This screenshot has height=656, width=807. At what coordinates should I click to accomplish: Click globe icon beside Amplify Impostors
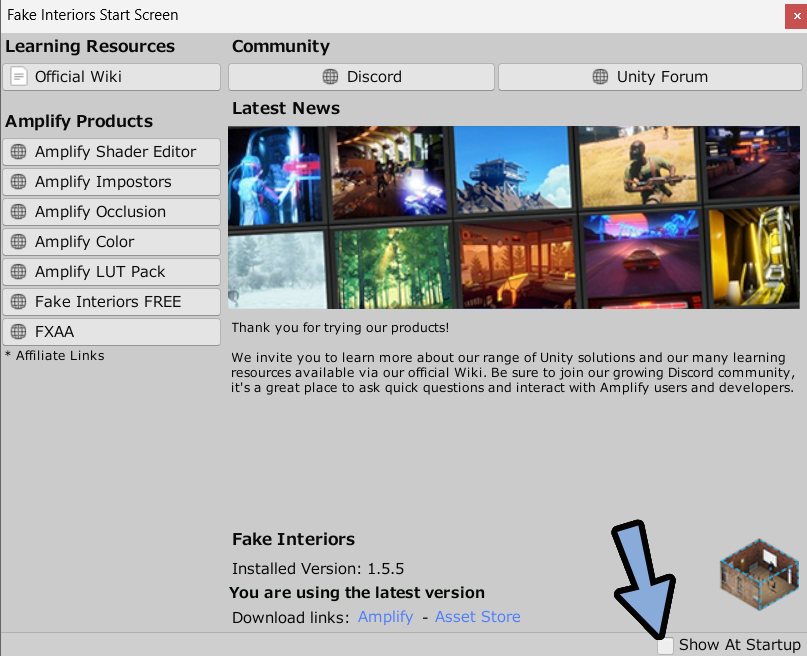pos(19,182)
